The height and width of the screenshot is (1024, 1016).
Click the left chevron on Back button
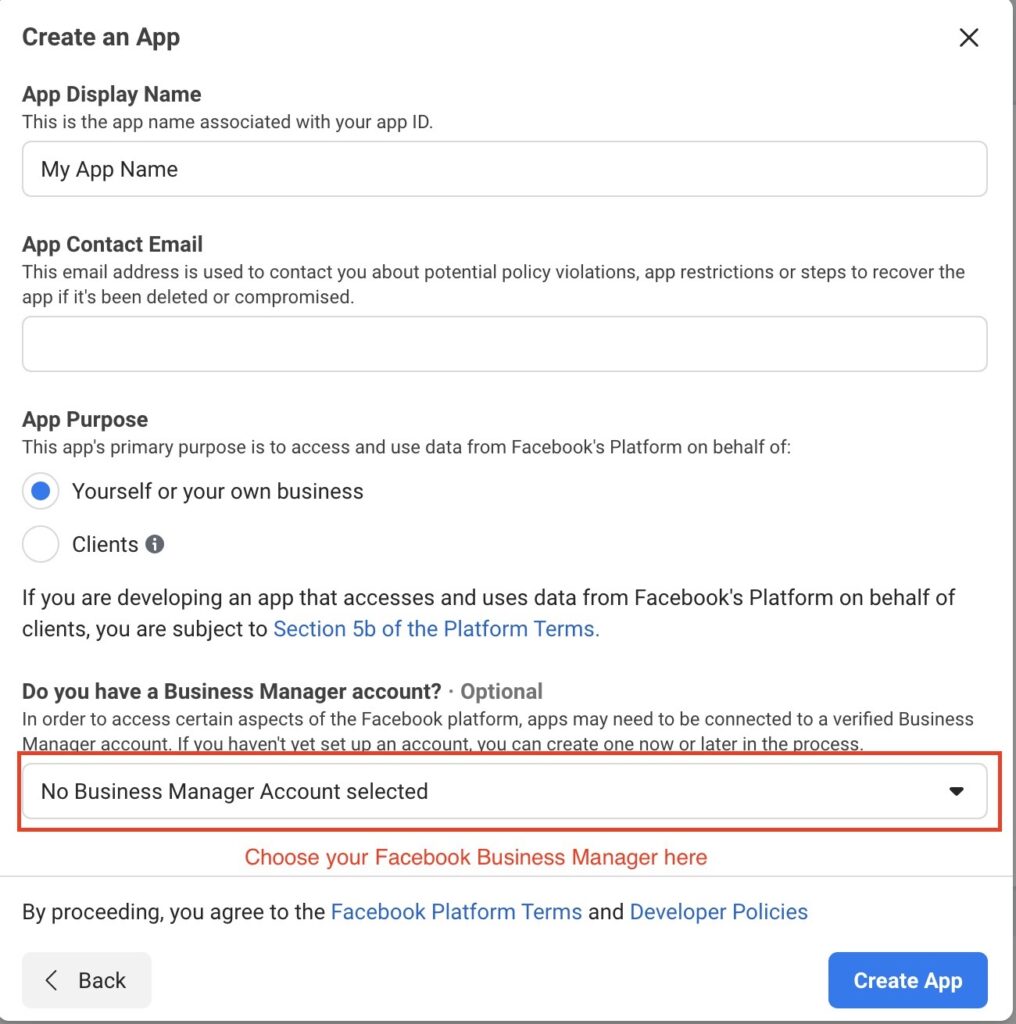point(52,980)
